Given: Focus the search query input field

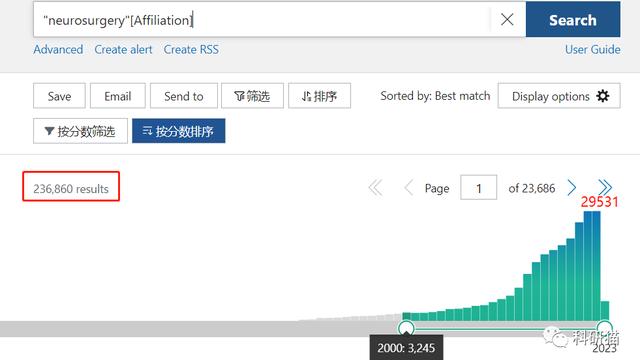Looking at the screenshot, I should [x=262, y=20].
